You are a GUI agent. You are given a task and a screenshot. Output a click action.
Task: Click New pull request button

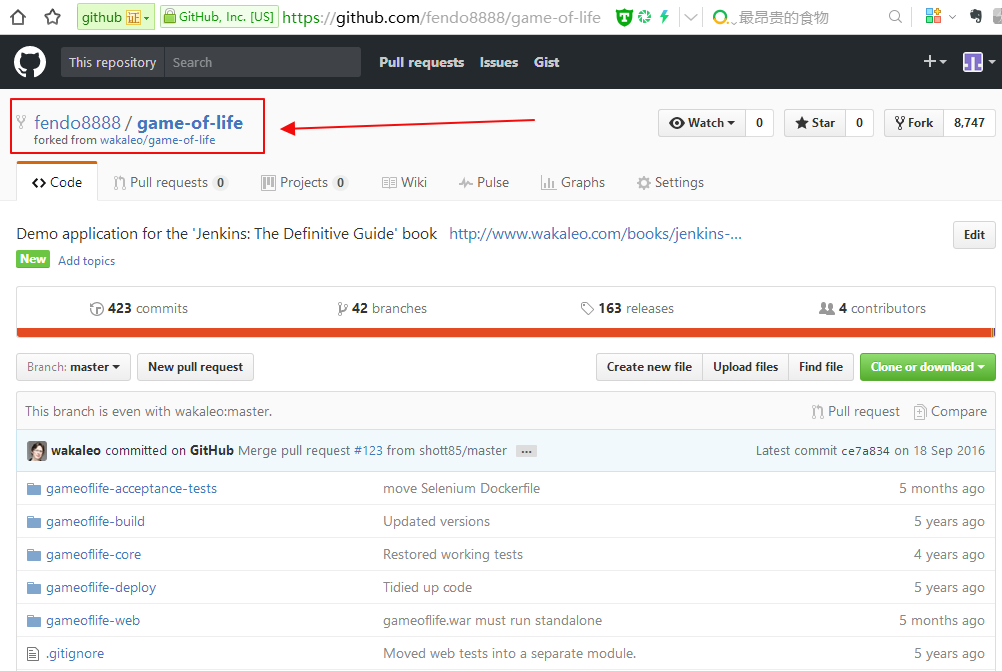(x=196, y=367)
